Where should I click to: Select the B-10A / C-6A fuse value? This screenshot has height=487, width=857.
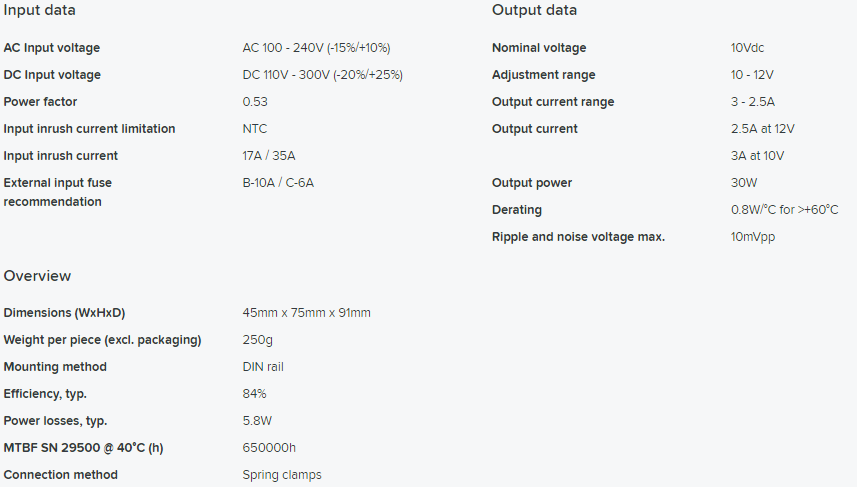278,183
